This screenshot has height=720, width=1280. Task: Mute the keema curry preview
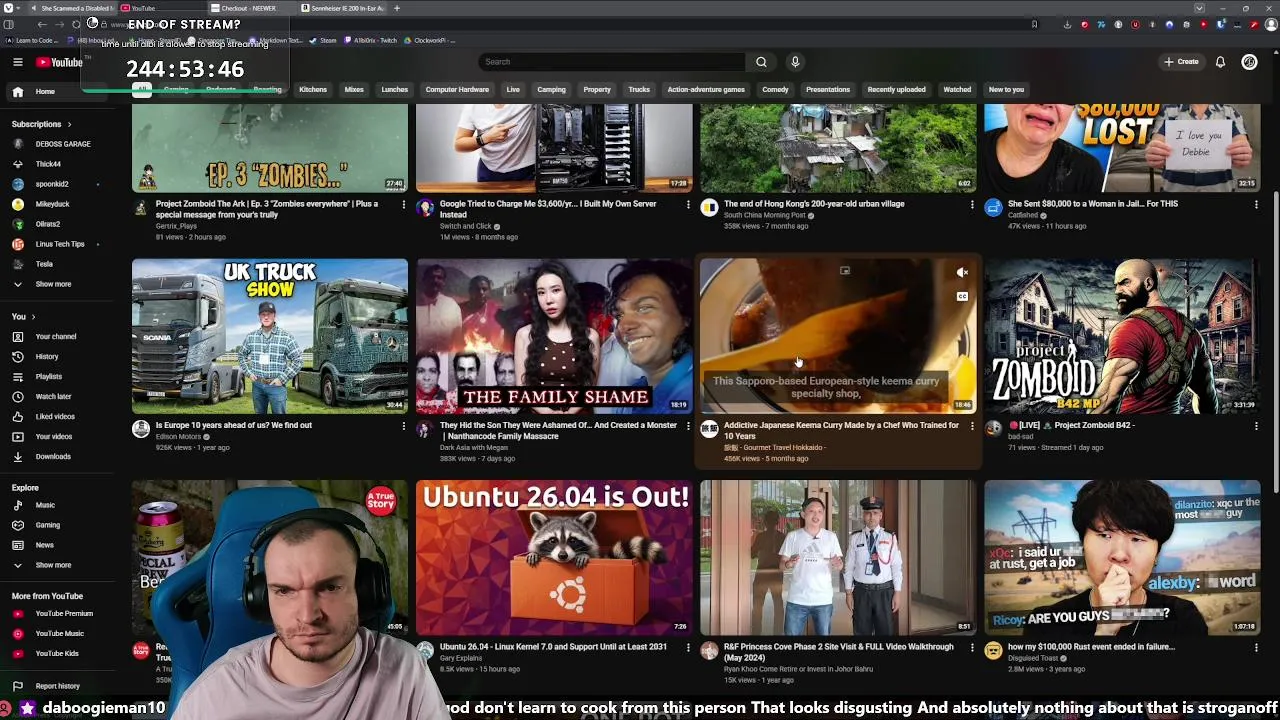tap(962, 272)
